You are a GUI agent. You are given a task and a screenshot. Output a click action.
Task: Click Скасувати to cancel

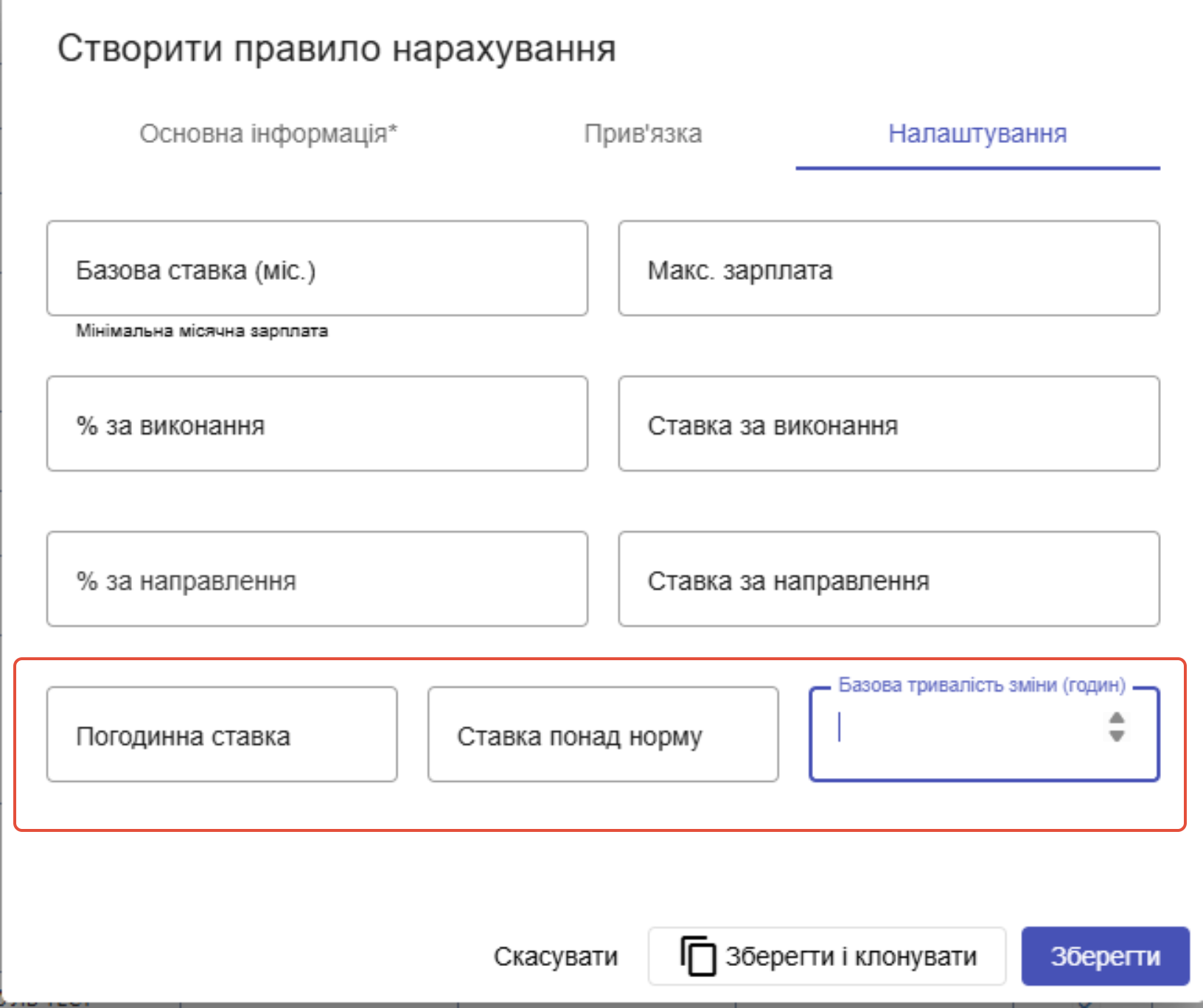(556, 956)
